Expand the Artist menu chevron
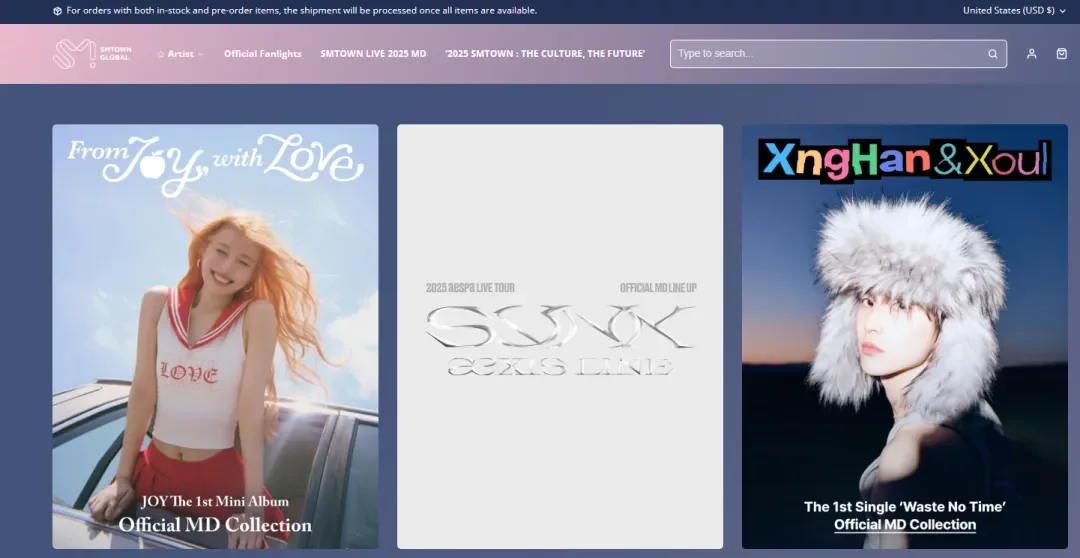Image resolution: width=1080 pixels, height=558 pixels. click(x=201, y=54)
